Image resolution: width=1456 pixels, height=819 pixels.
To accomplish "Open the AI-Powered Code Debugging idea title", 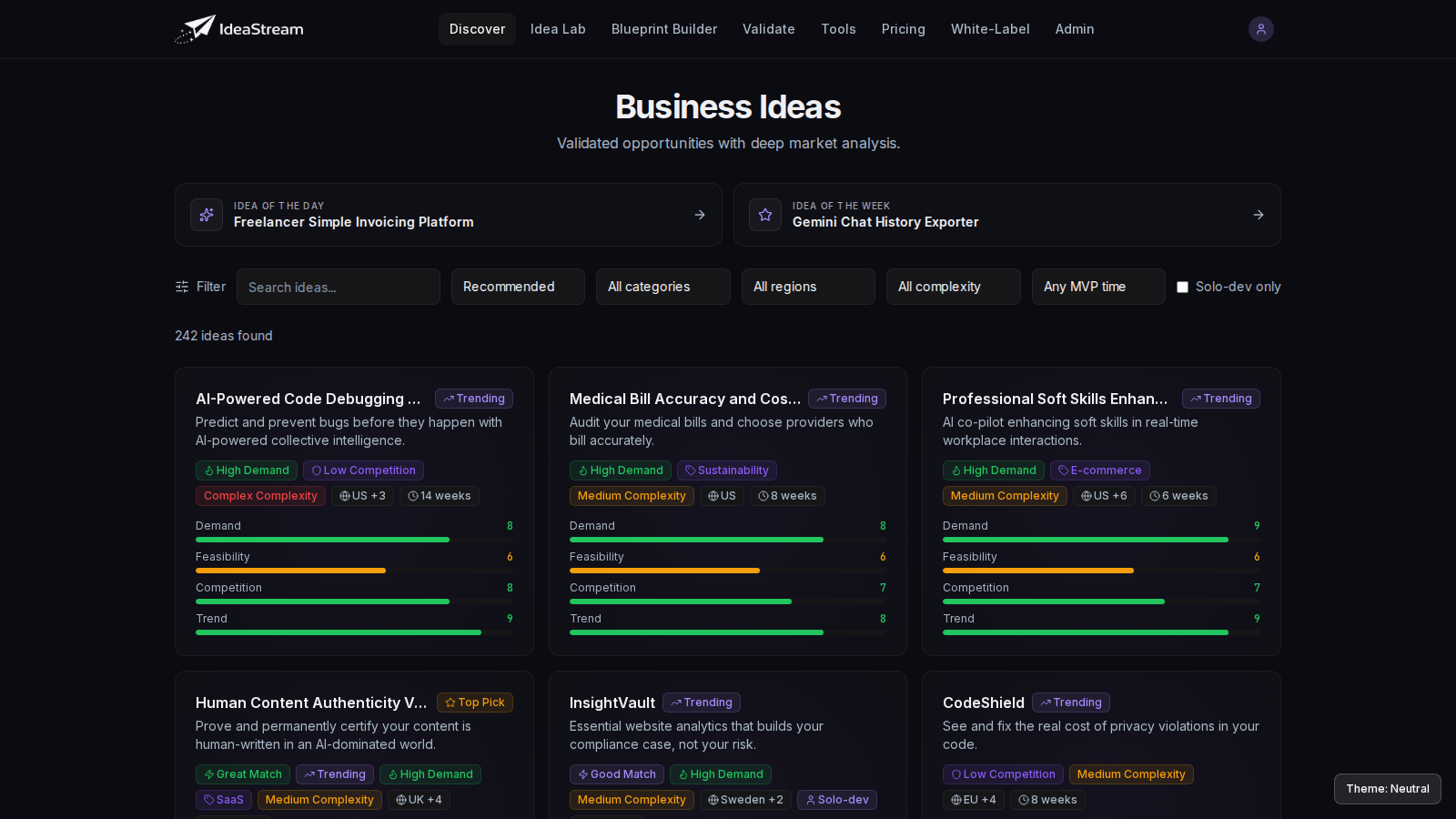I will click(x=308, y=399).
